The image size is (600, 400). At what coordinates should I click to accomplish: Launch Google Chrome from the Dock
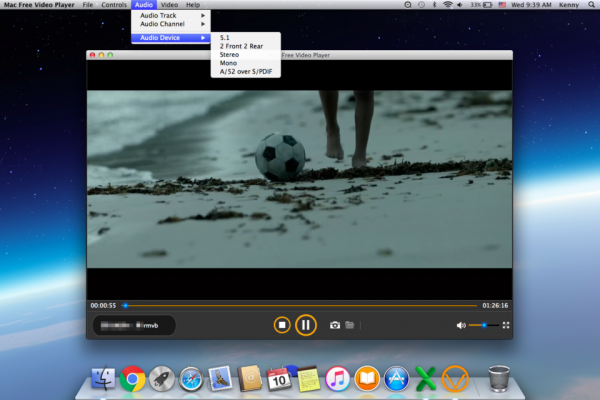[x=132, y=379]
